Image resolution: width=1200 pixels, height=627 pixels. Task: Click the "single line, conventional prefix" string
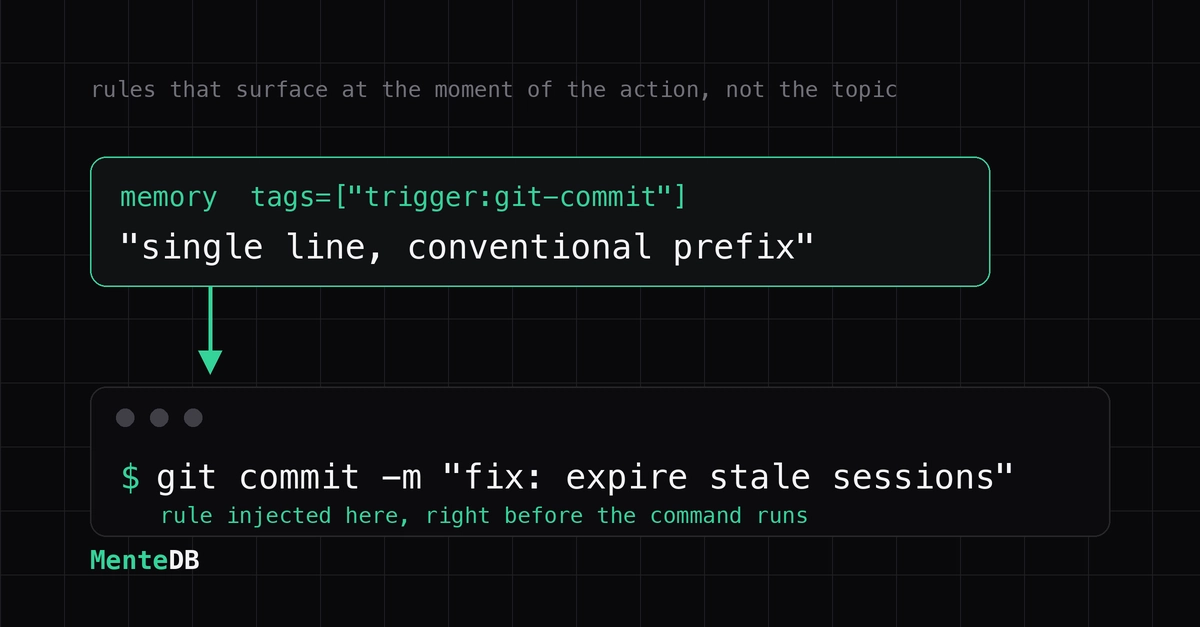[469, 246]
